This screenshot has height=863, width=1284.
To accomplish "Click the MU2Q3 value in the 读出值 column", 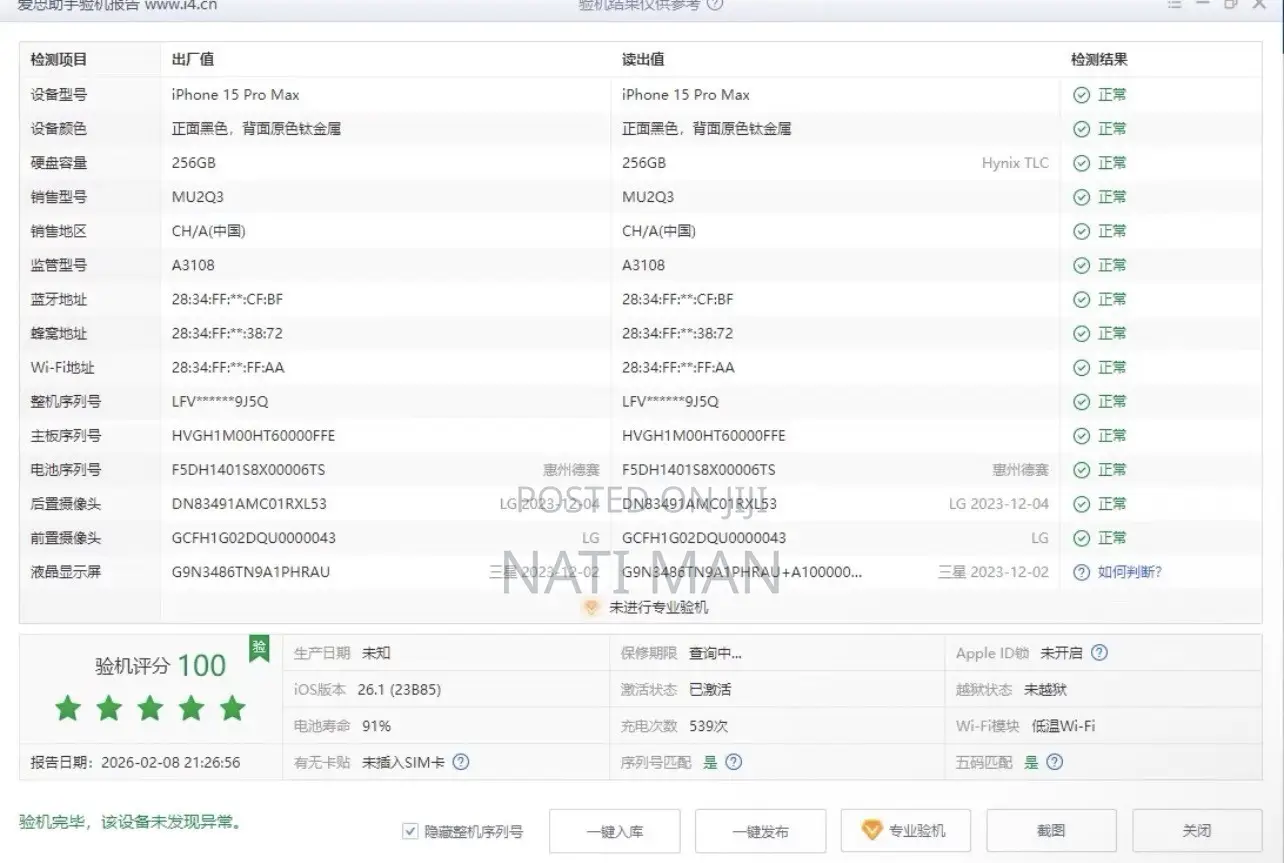I will [648, 197].
